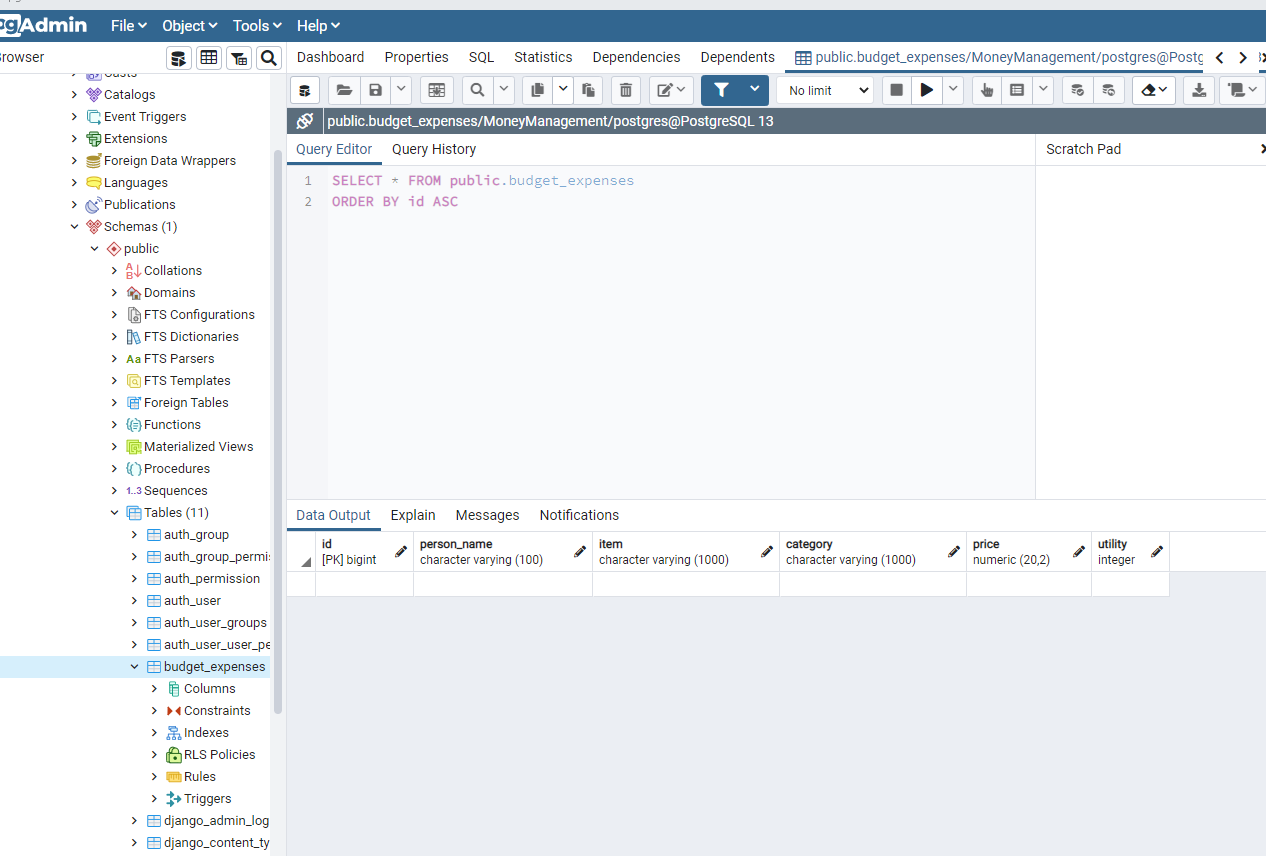Switch to the Statistics tab
The height and width of the screenshot is (856, 1266).
[x=543, y=57]
